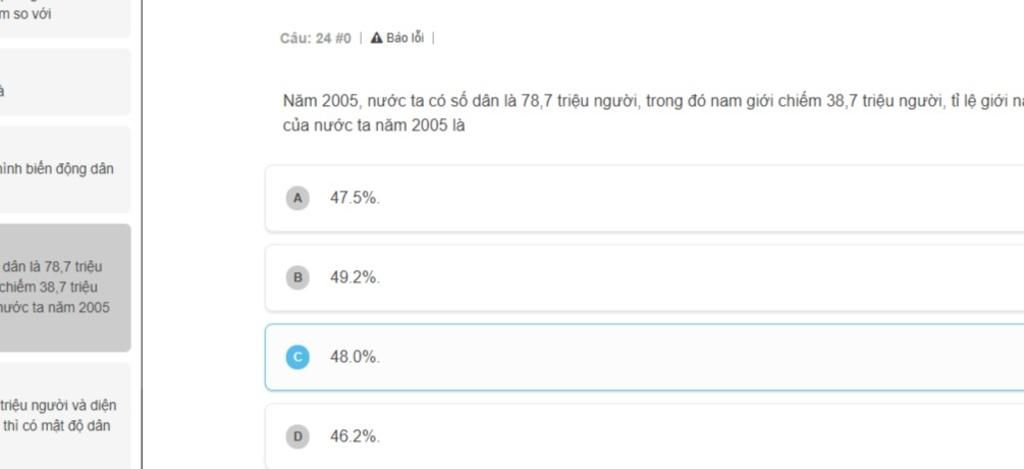The height and width of the screenshot is (469, 1024).
Task: Select the answer text 47.5%
Action: tap(355, 198)
